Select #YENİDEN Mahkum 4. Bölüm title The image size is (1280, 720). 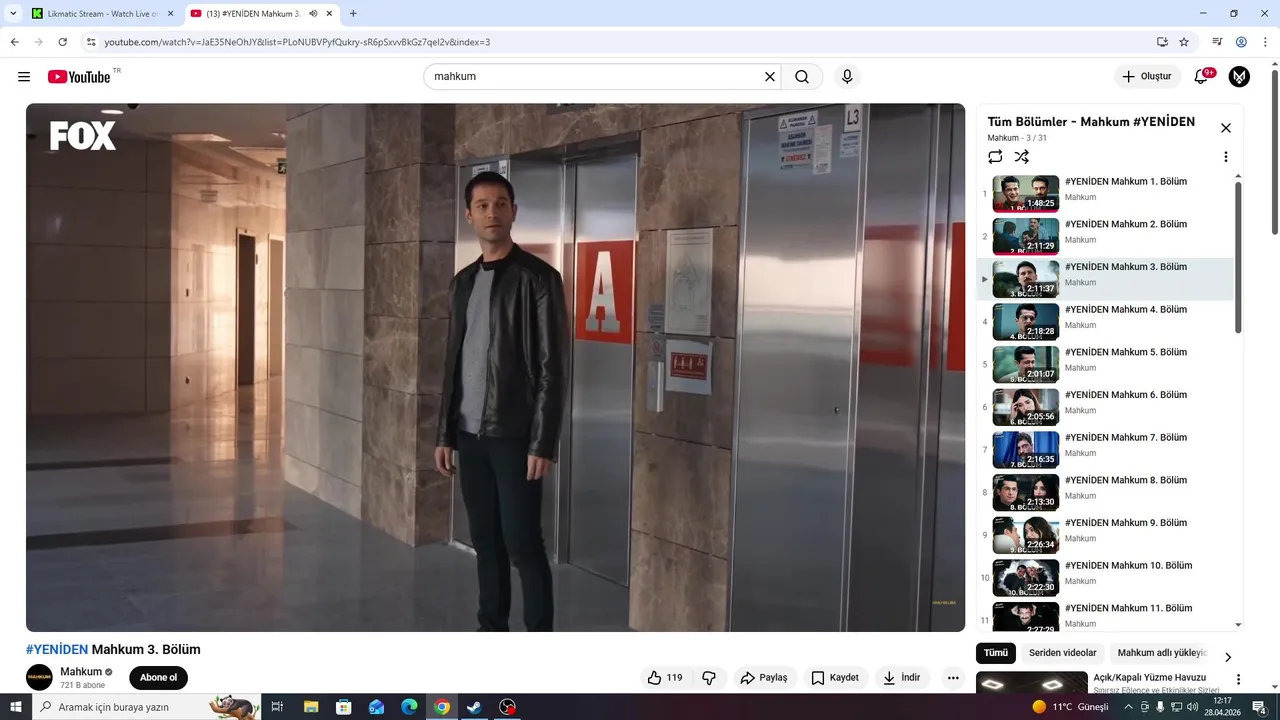(1126, 310)
